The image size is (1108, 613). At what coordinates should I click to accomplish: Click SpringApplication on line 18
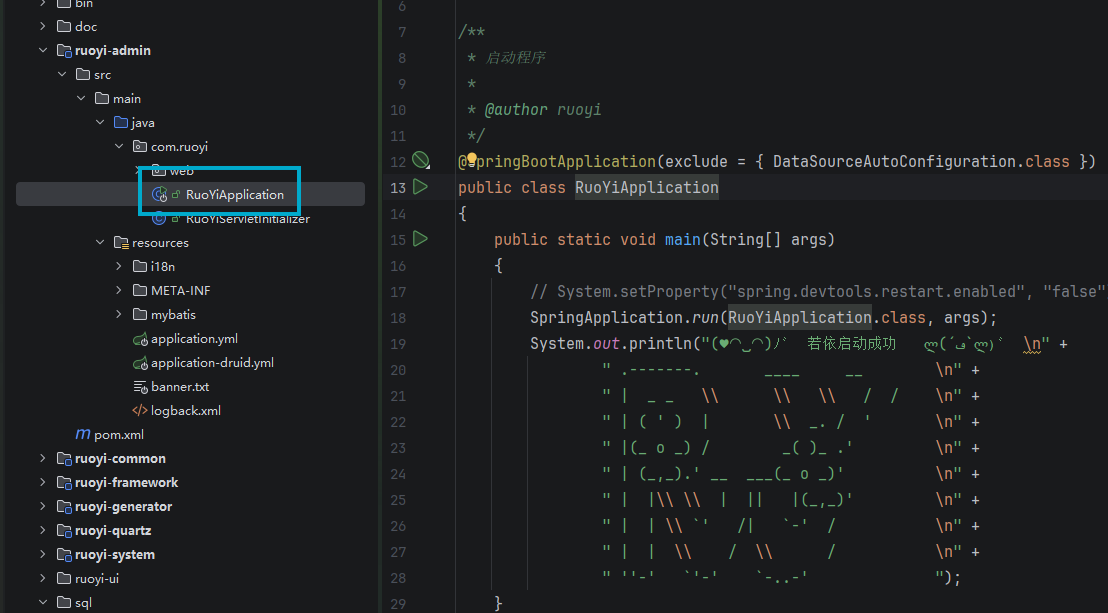pos(606,317)
